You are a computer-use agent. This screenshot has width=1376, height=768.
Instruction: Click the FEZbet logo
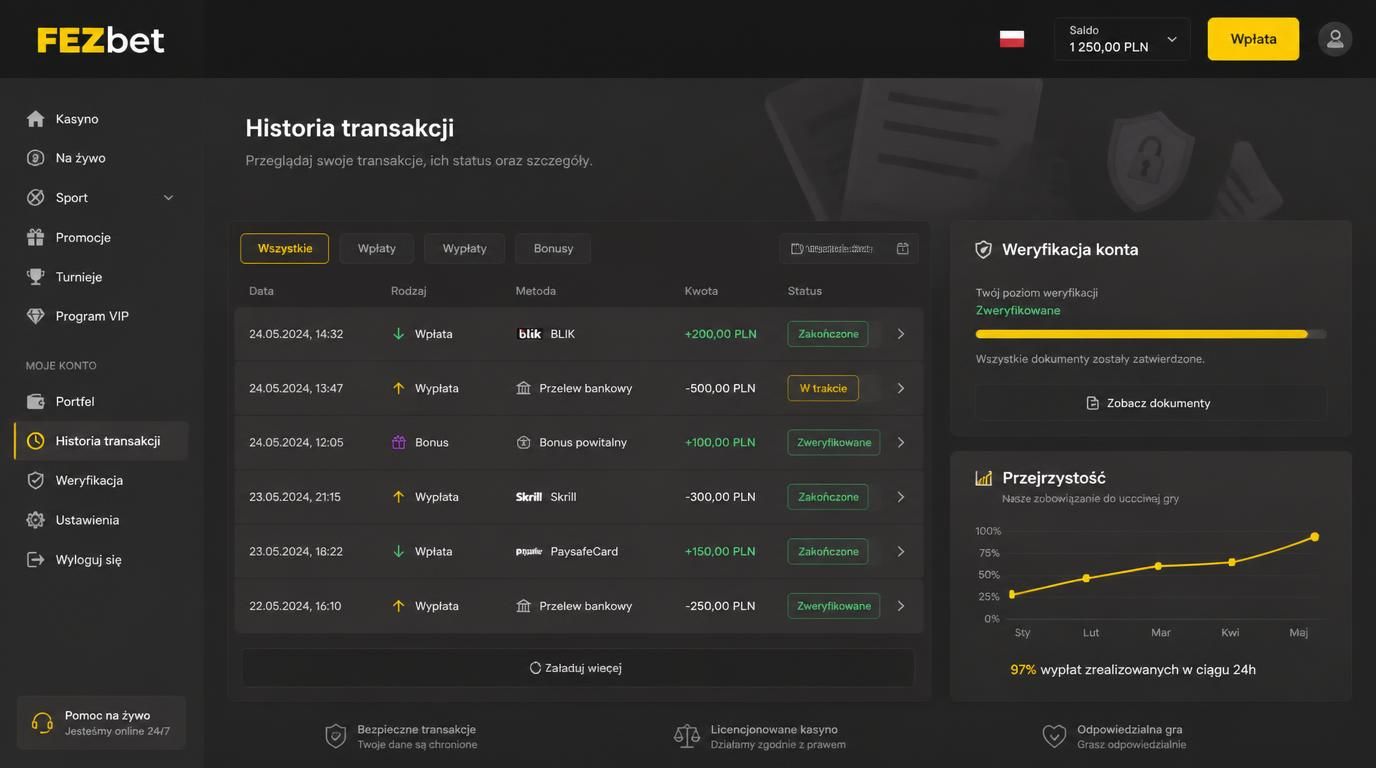tap(100, 40)
